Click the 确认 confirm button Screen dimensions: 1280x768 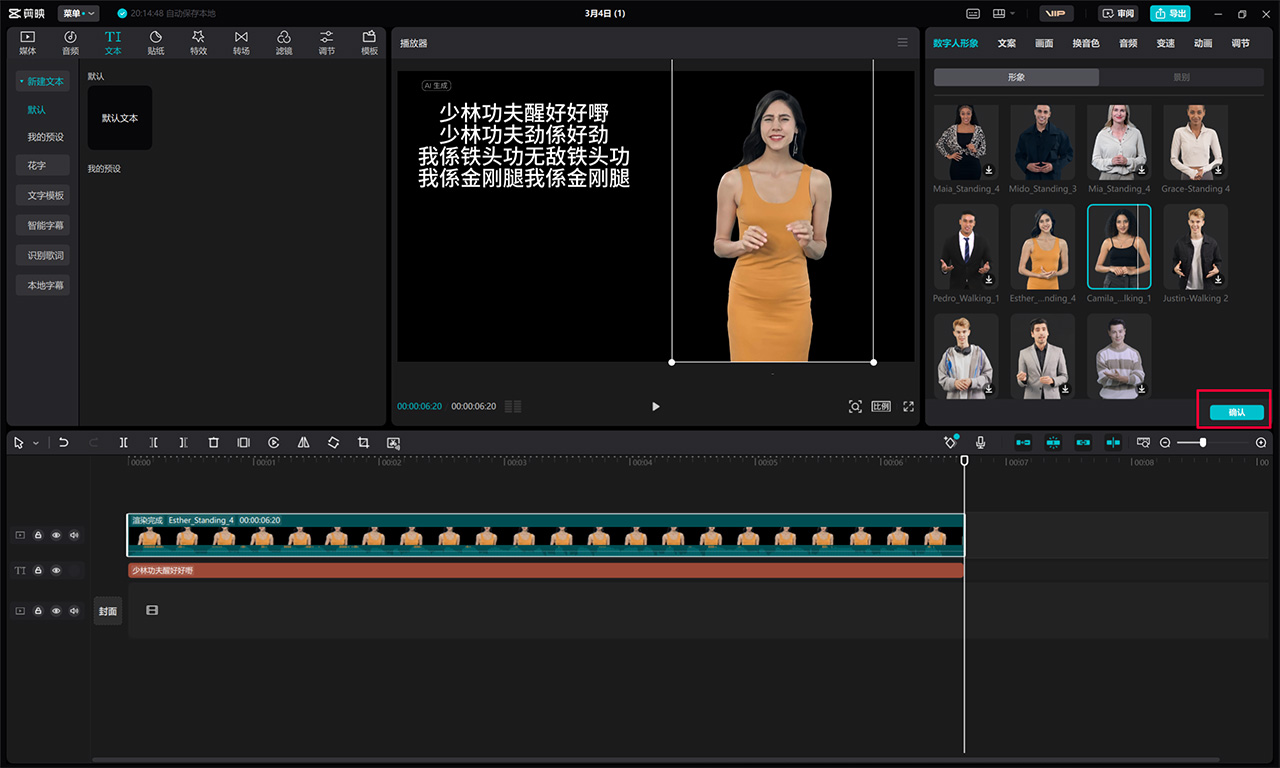1233,411
